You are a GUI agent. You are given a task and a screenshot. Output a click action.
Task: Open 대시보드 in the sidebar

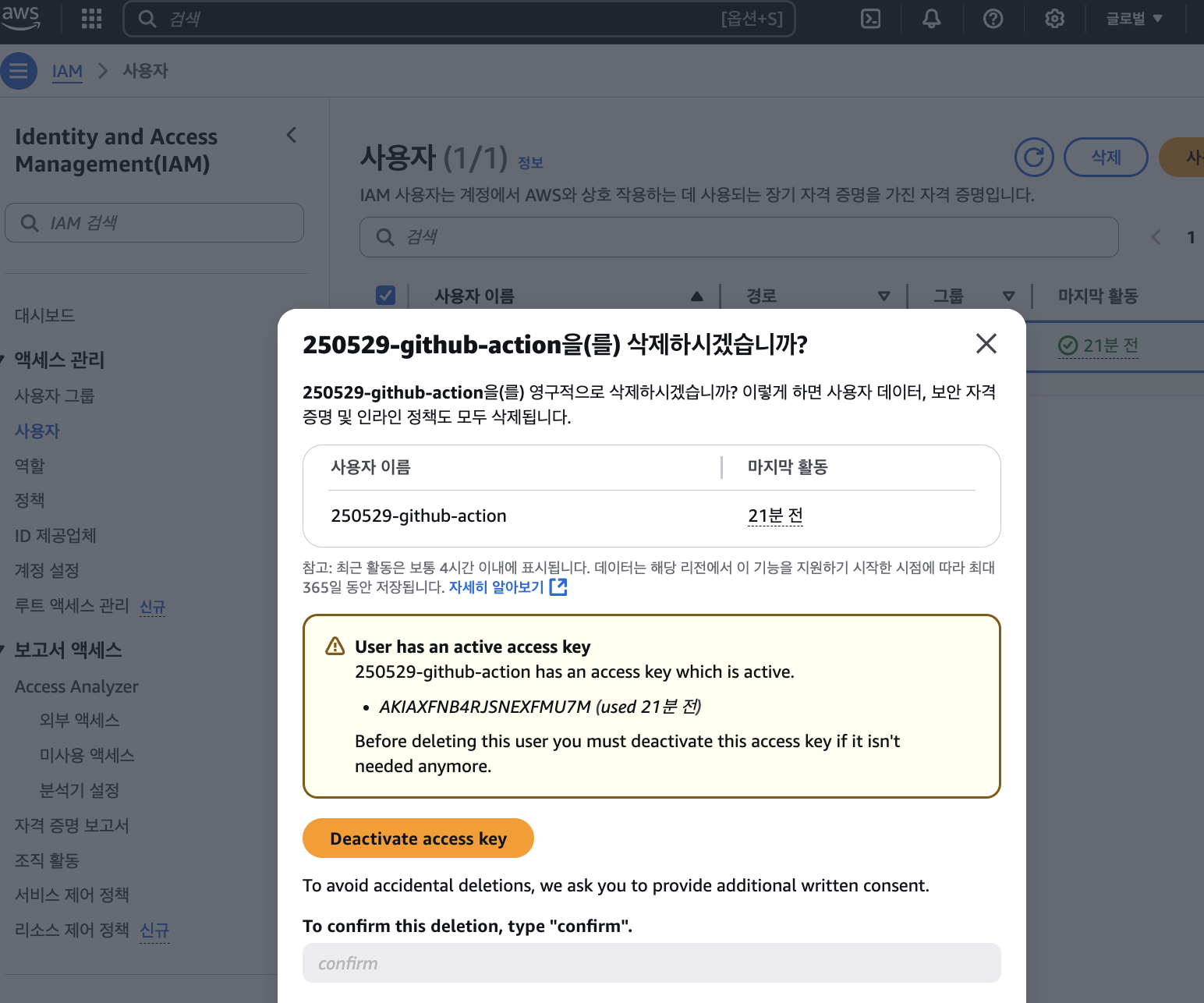(44, 315)
